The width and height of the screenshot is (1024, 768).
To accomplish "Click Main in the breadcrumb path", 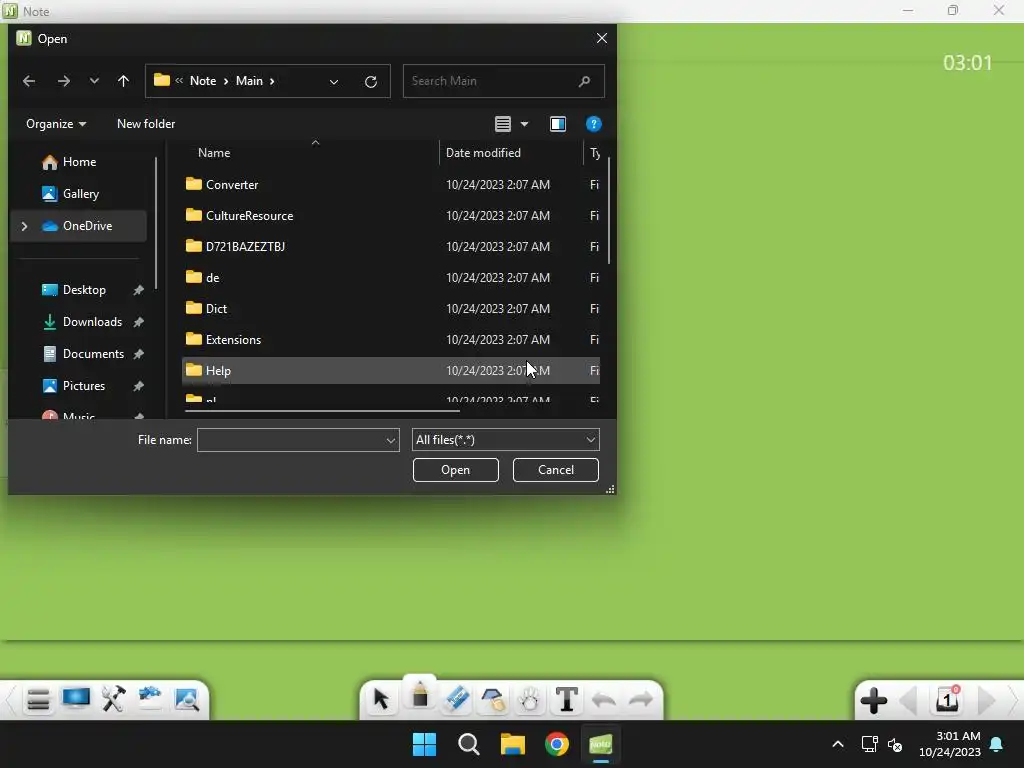I will [x=249, y=81].
